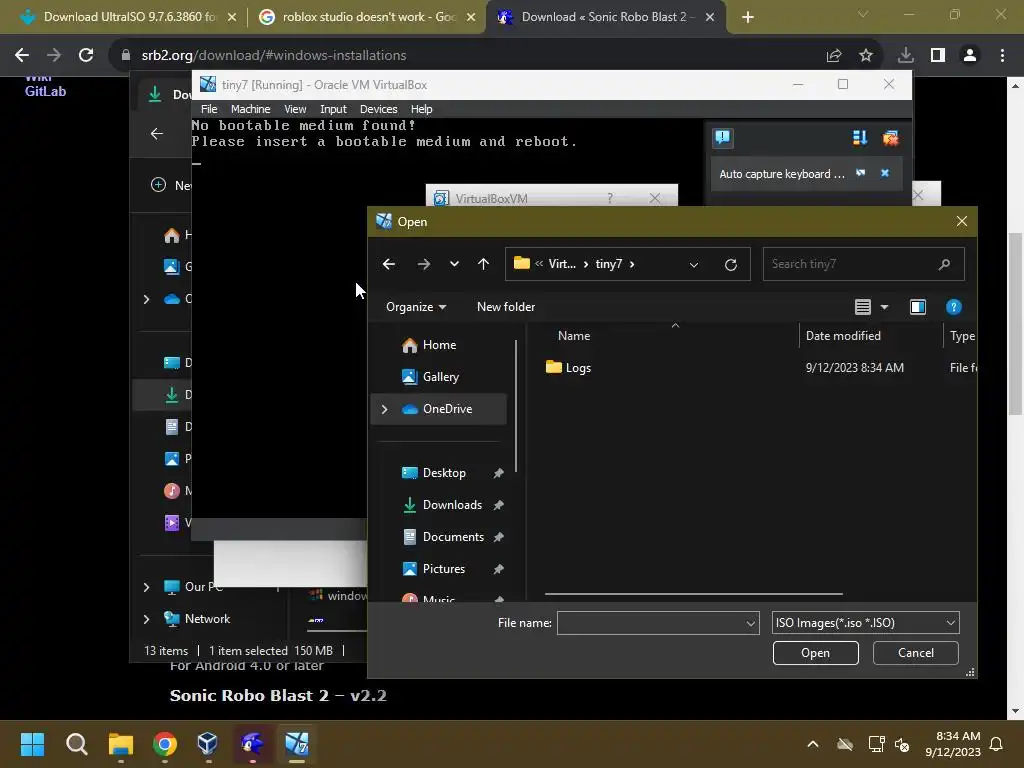This screenshot has height=768, width=1024.
Task: Open taskbar Search
Action: [x=76, y=744]
